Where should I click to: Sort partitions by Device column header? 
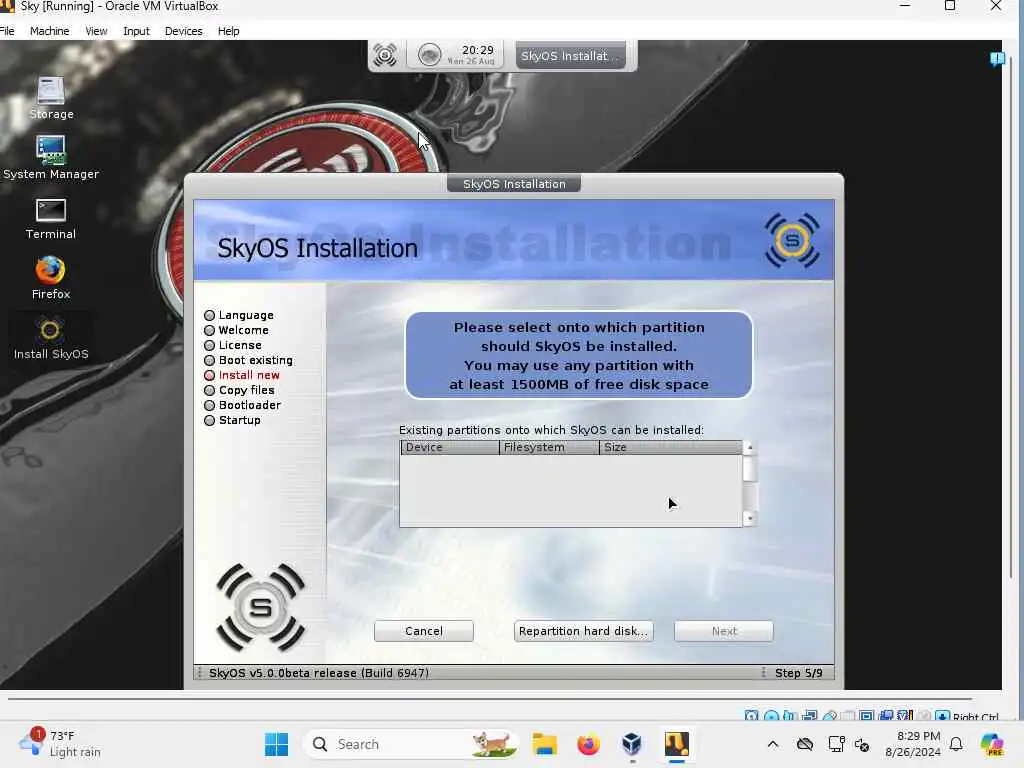coord(450,447)
